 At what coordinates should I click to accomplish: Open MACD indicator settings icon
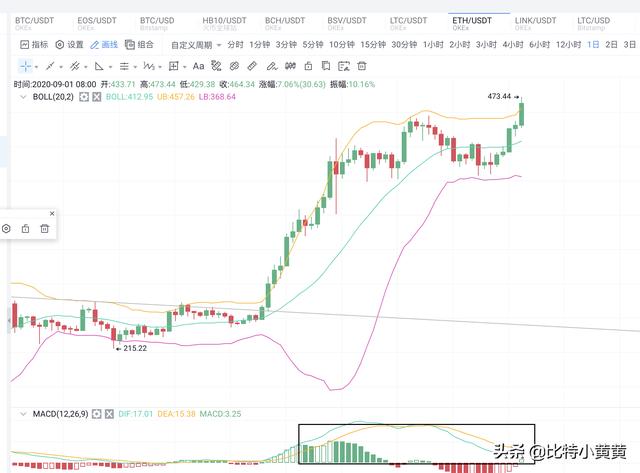click(97, 414)
